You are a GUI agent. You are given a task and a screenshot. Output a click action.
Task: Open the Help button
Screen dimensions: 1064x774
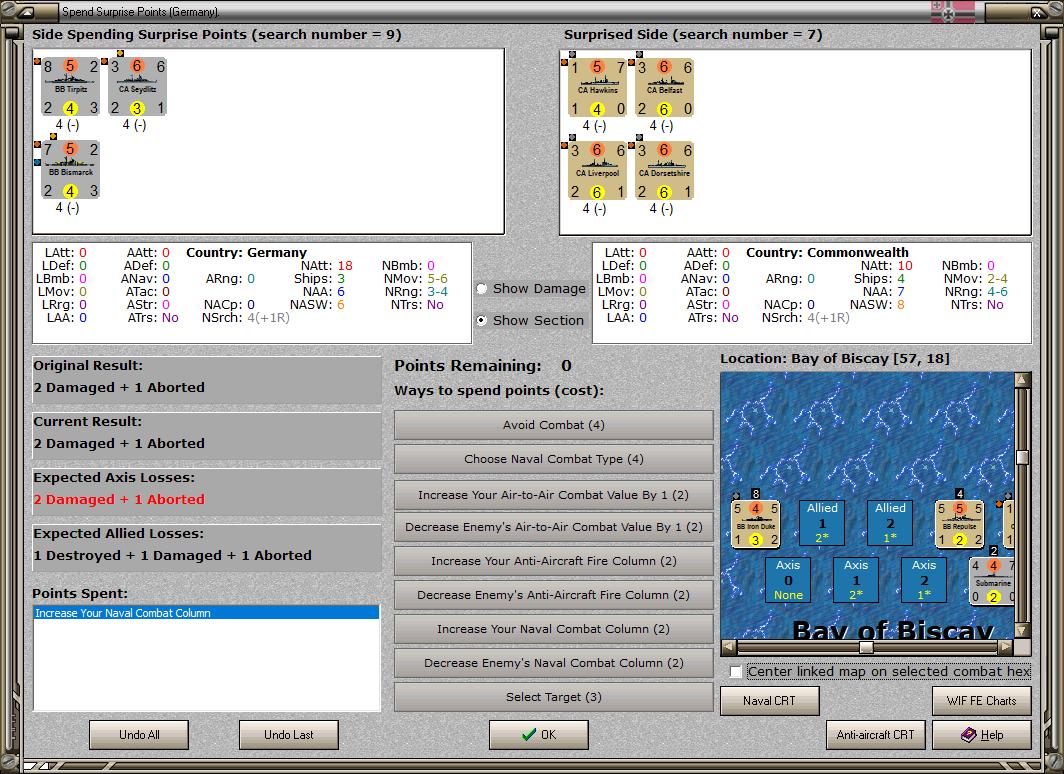pos(982,735)
